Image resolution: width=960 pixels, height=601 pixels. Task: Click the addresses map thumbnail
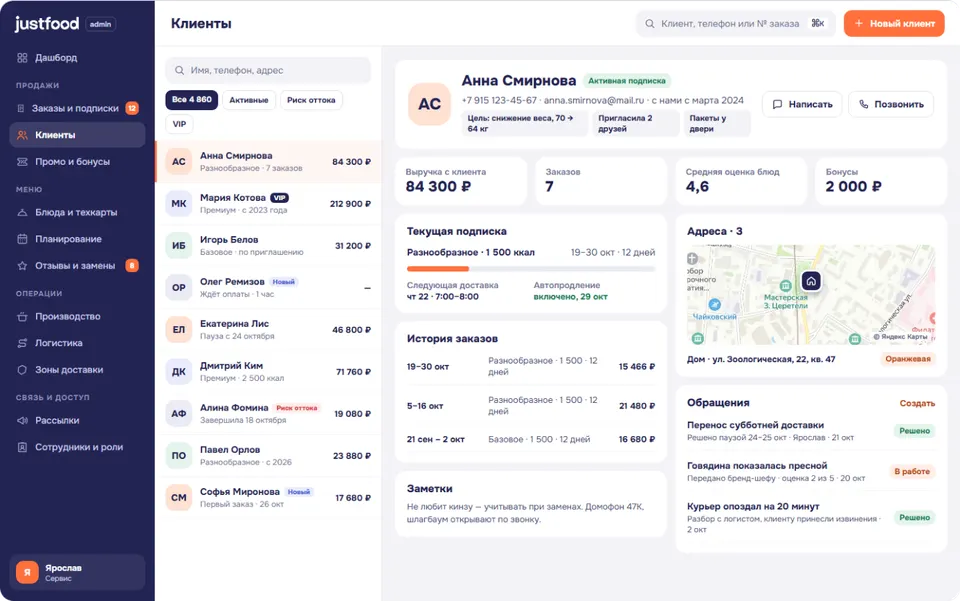point(811,295)
